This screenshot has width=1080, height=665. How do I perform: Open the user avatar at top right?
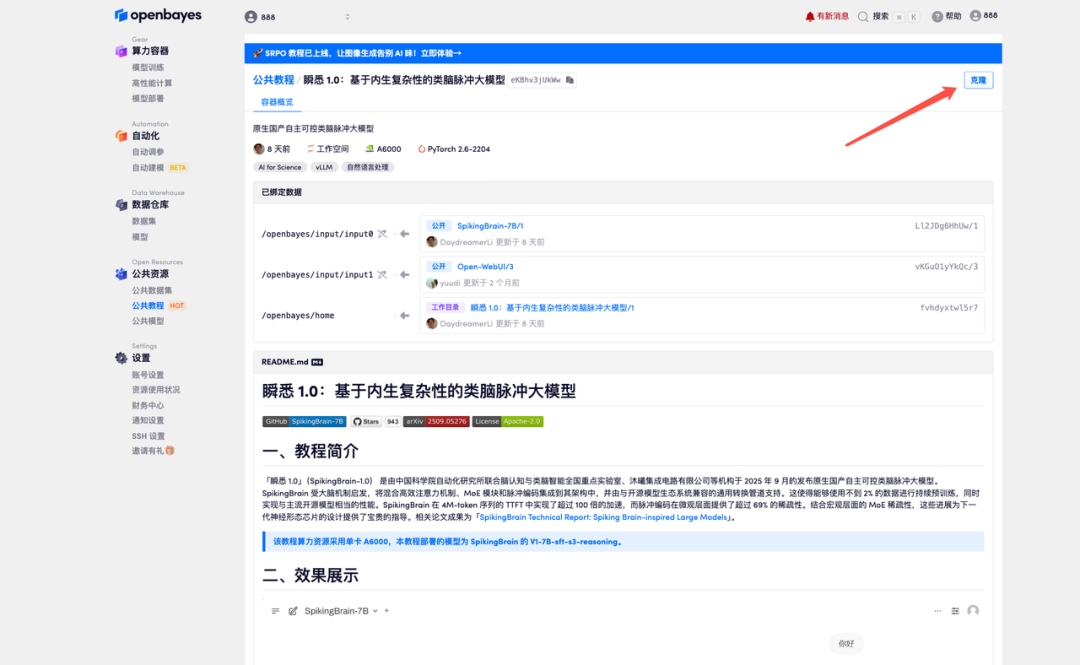pyautogui.click(x=976, y=16)
